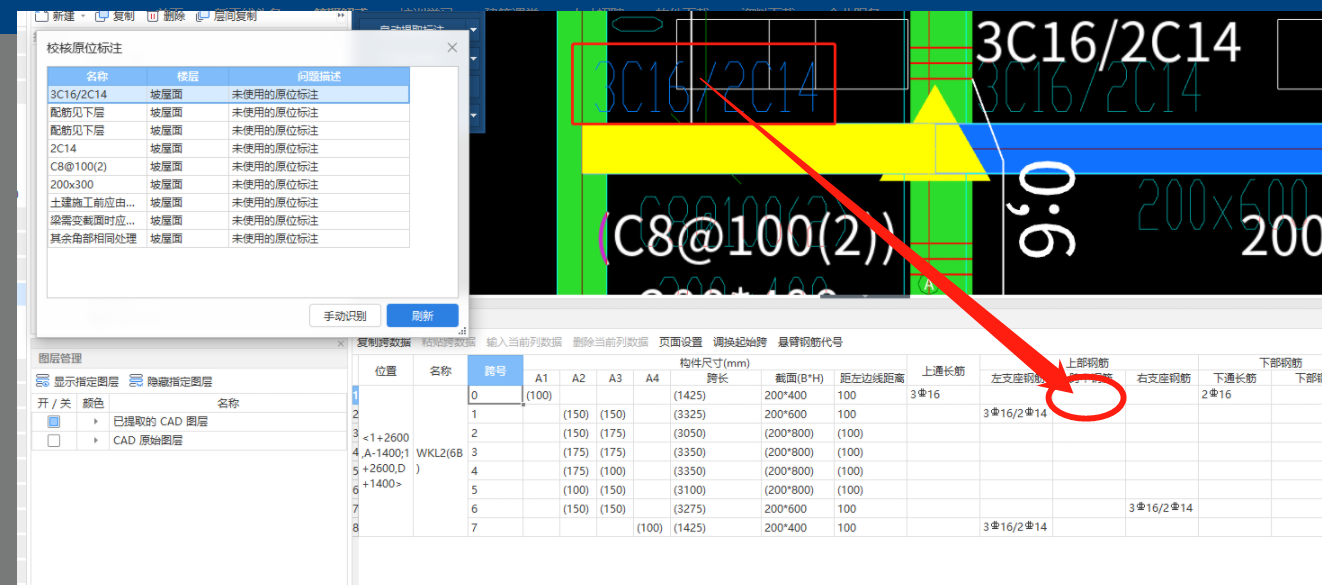Image resolution: width=1322 pixels, height=585 pixels.
Task: Click the 截面(B*H) column header
Action: [x=797, y=378]
